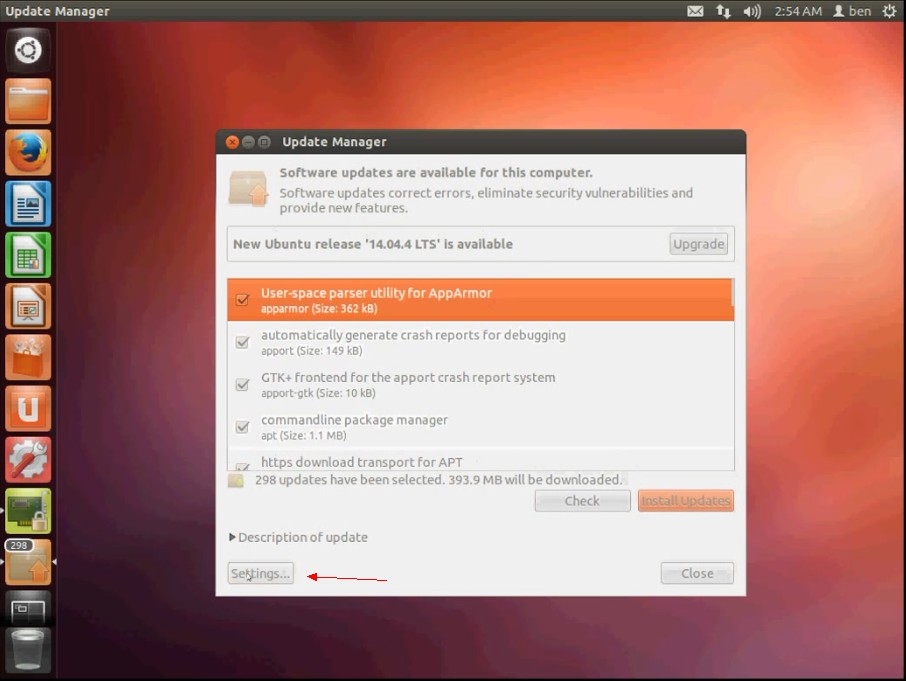
Task: Minimize the Update Manager window
Action: click(x=248, y=142)
